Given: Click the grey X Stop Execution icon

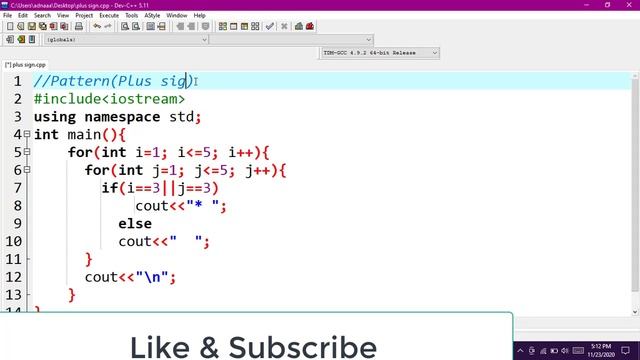Looking at the screenshot, I should [x=284, y=26].
